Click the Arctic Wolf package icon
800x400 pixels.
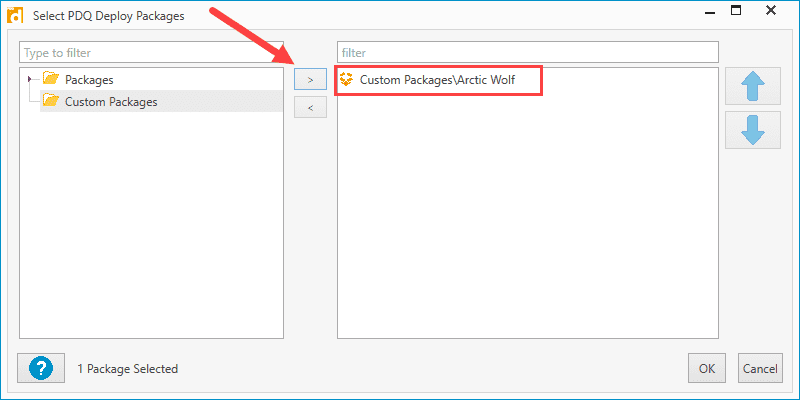click(347, 80)
